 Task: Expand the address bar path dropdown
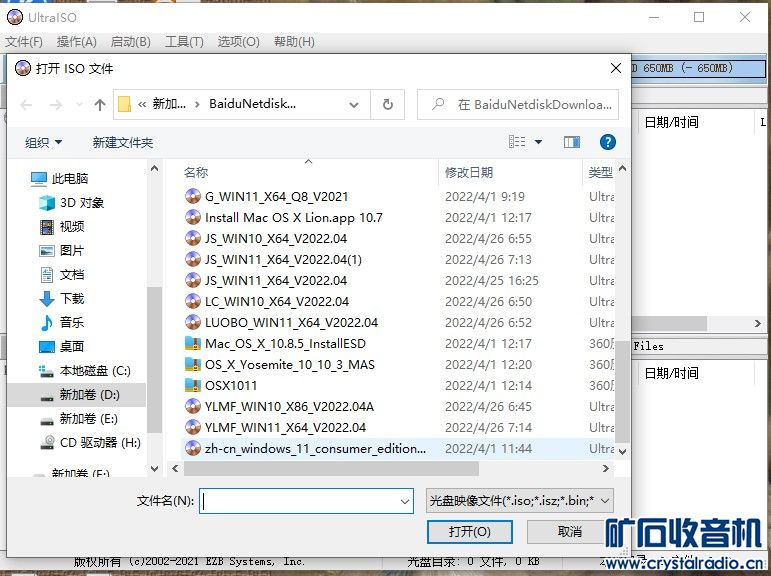click(x=354, y=104)
